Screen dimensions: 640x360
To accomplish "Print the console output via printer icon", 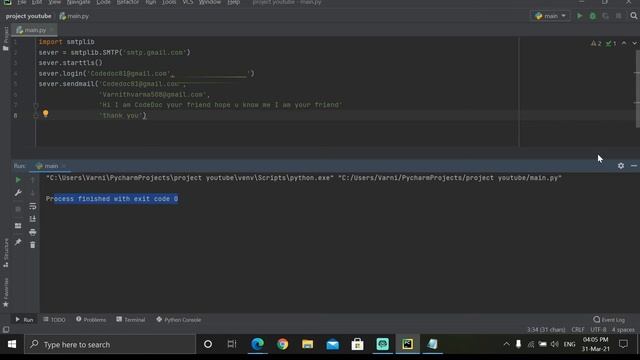I will coord(33,232).
